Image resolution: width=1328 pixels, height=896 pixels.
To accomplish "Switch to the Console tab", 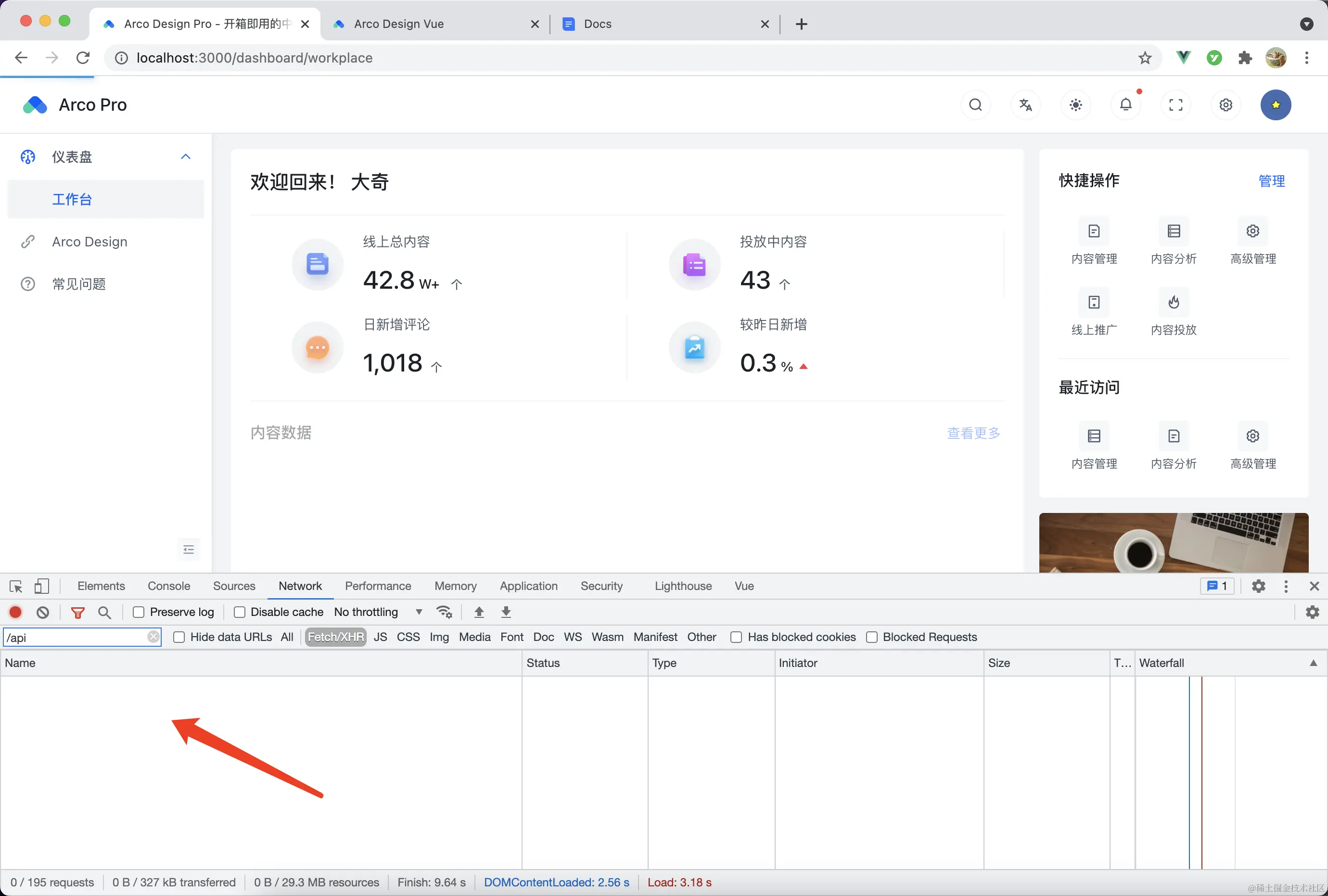I will pyautogui.click(x=168, y=586).
